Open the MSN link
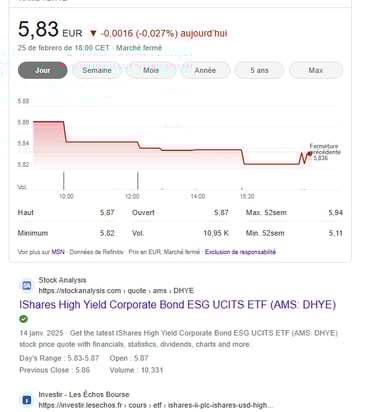The height and width of the screenshot is (412, 375). 58,252
